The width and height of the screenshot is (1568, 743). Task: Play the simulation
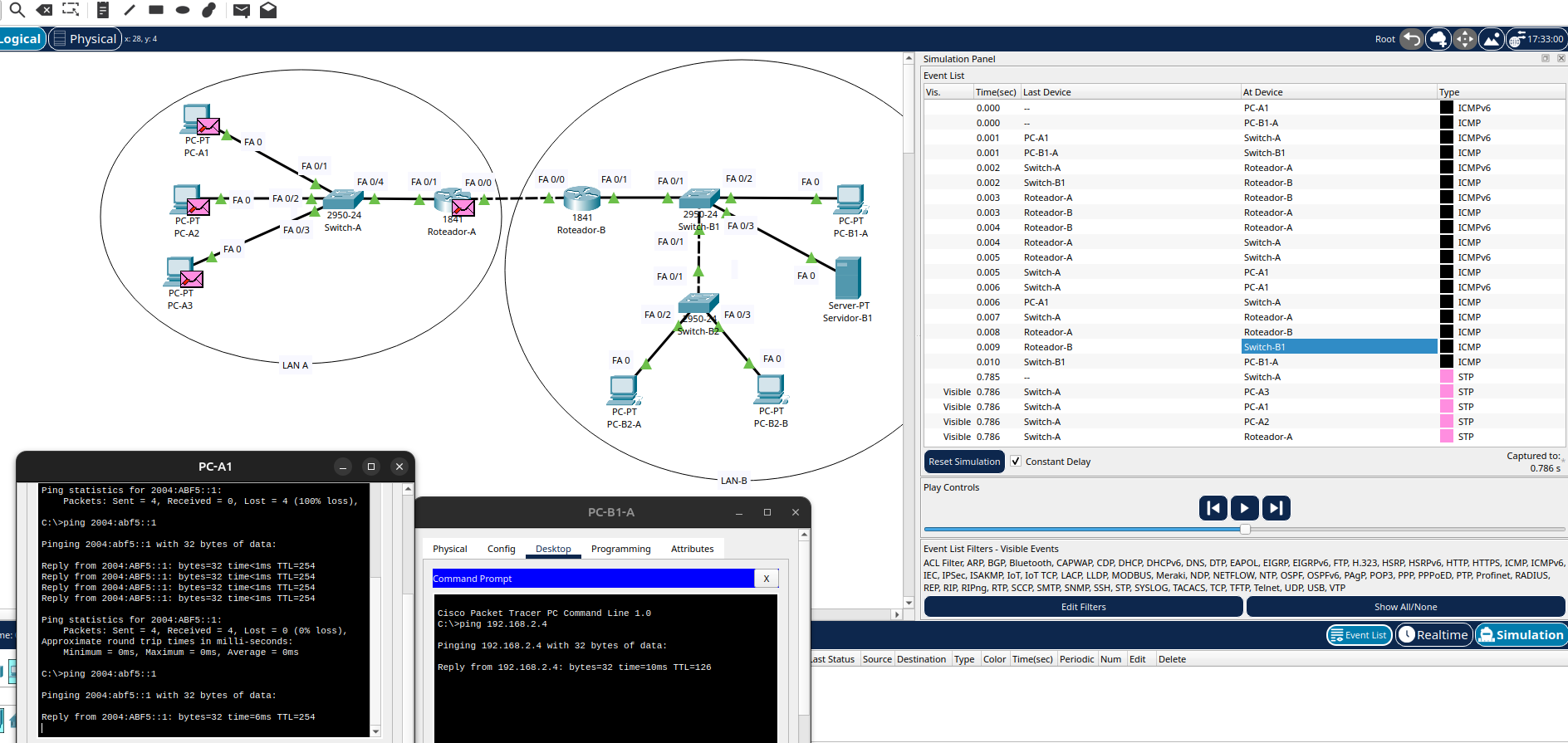(x=1244, y=508)
